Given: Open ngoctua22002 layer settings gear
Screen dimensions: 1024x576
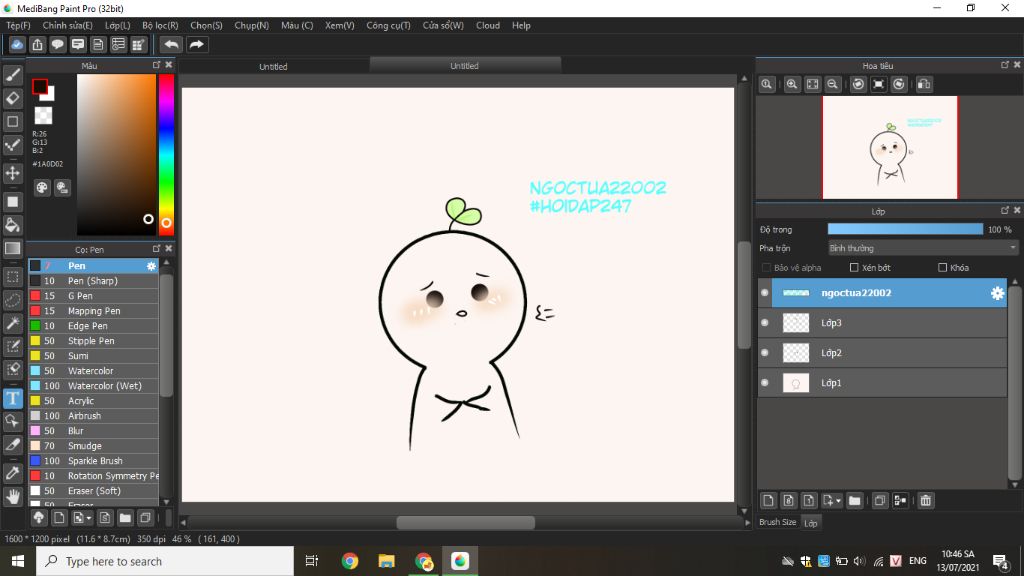Looking at the screenshot, I should pyautogui.click(x=997, y=293).
